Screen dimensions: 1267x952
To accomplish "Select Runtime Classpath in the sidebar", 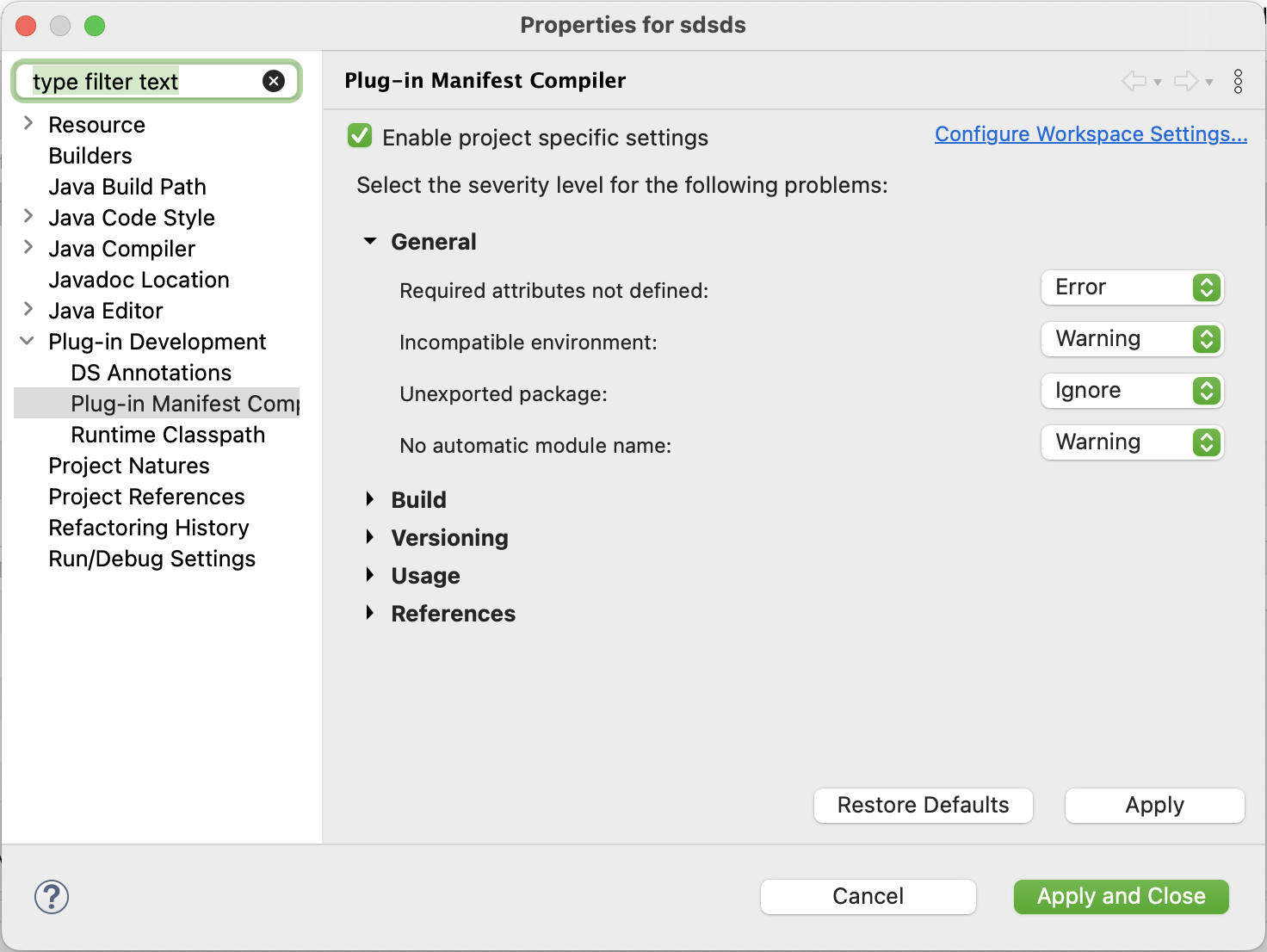I will click(x=168, y=435).
